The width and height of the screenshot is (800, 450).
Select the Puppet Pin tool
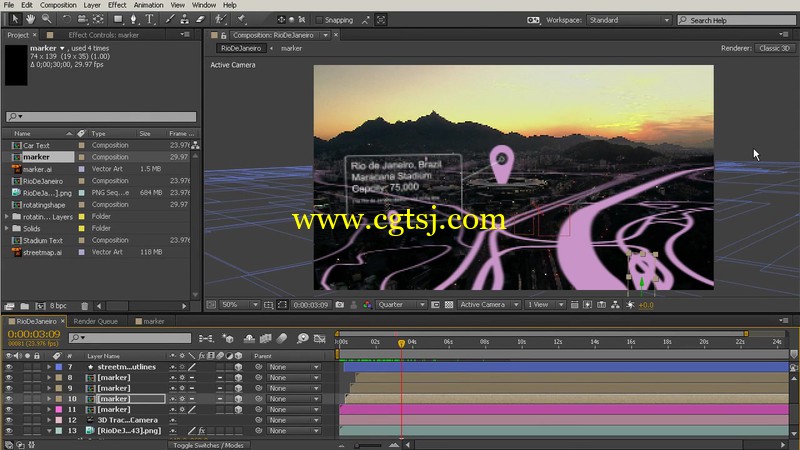click(241, 19)
